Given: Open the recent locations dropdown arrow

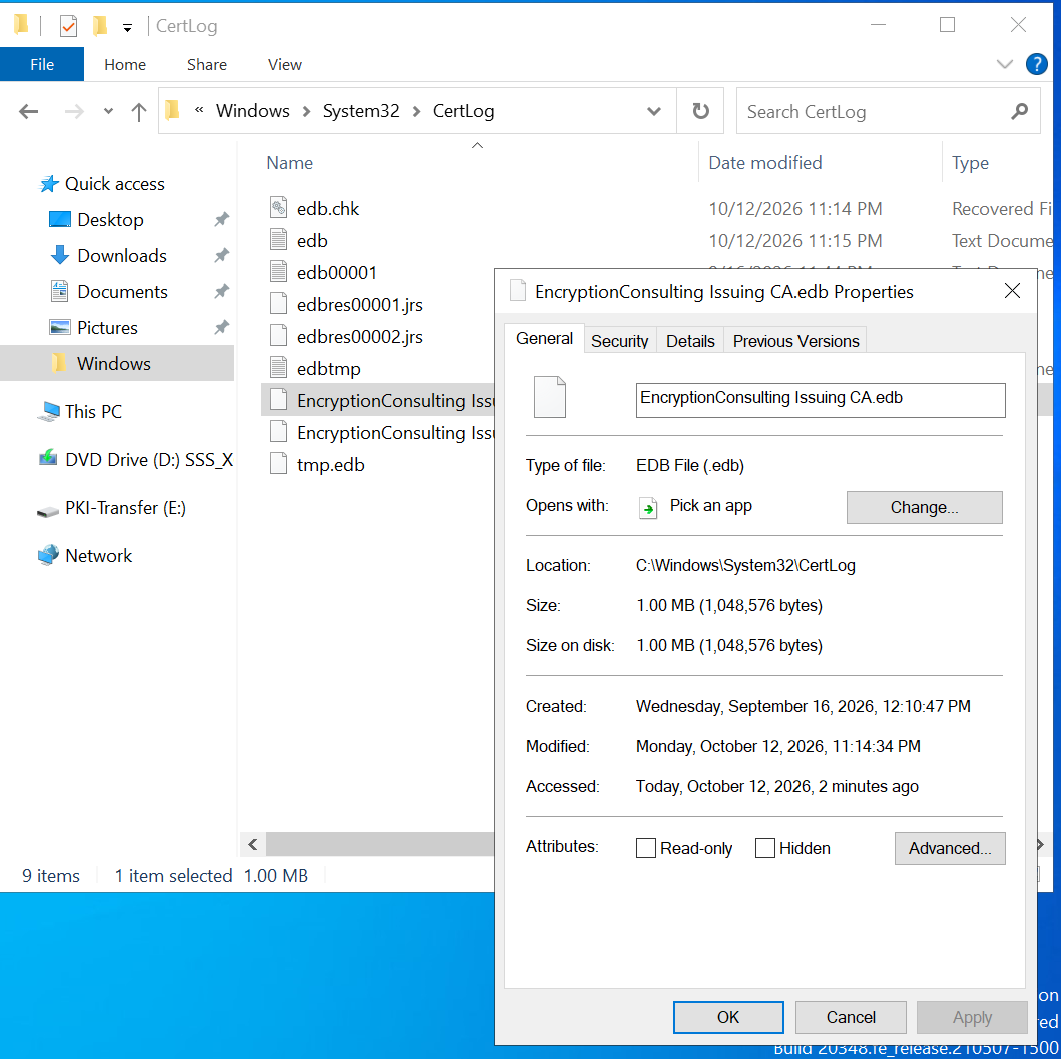Looking at the screenshot, I should [x=108, y=111].
